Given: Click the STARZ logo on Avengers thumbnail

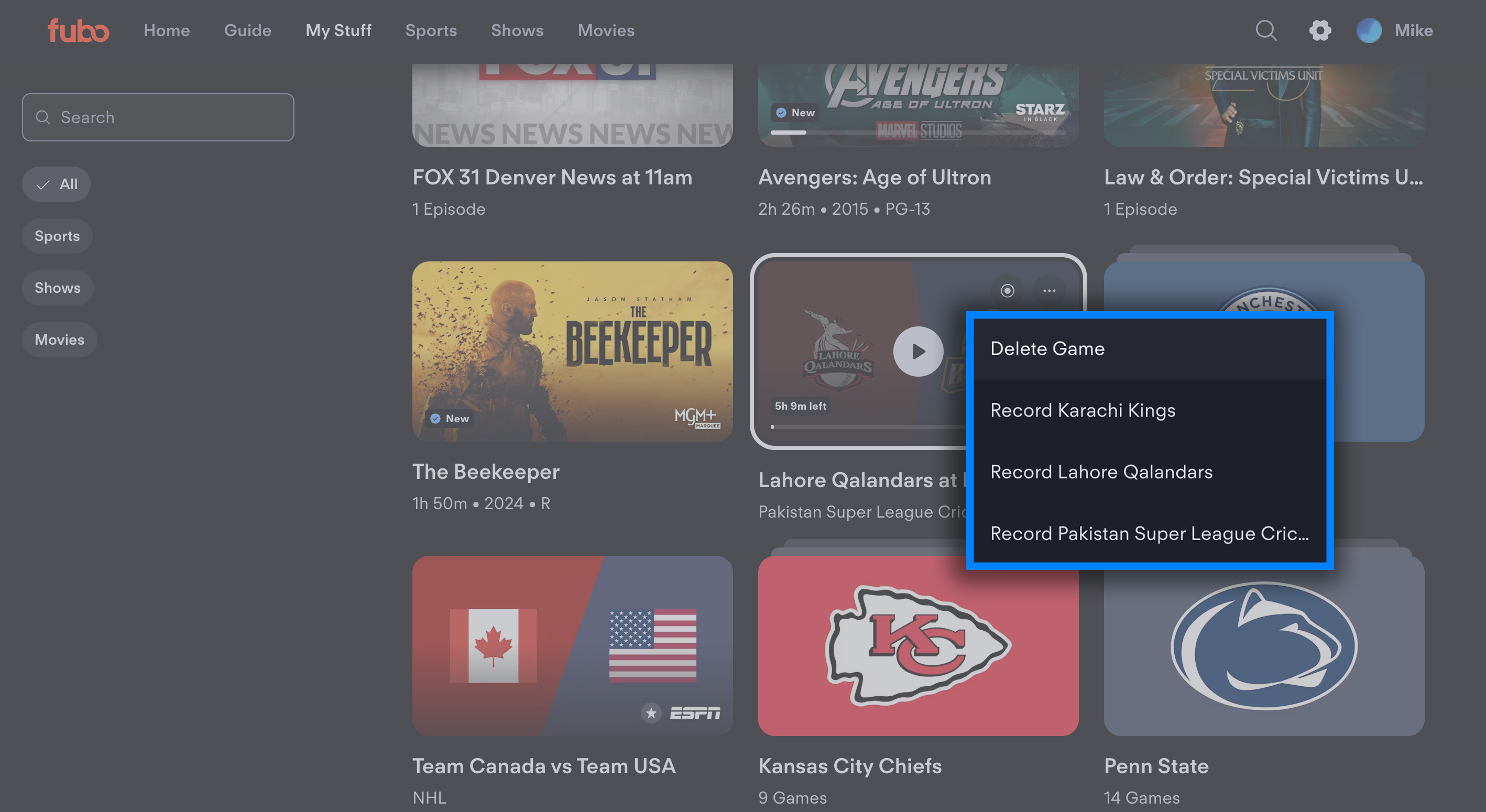Looking at the screenshot, I should 1040,111.
